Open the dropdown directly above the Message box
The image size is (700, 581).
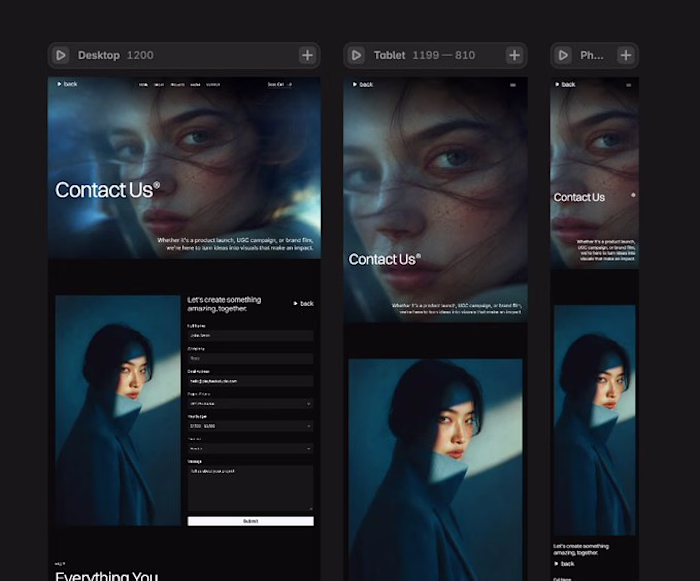tap(250, 448)
